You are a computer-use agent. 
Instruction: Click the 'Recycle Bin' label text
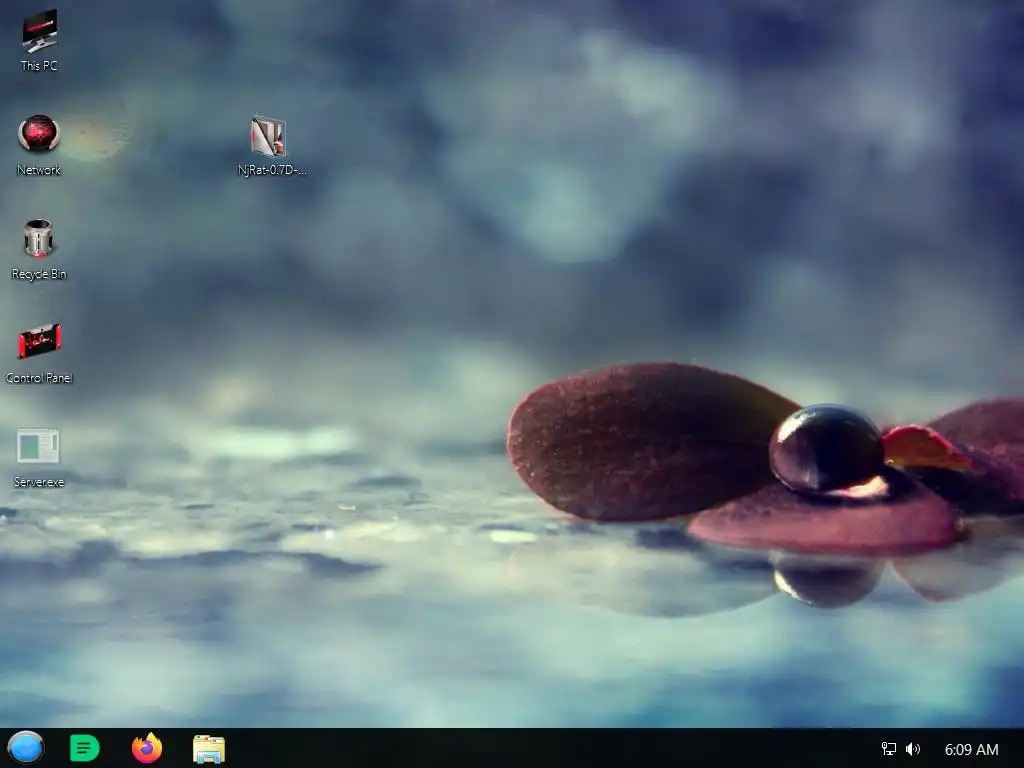point(39,274)
